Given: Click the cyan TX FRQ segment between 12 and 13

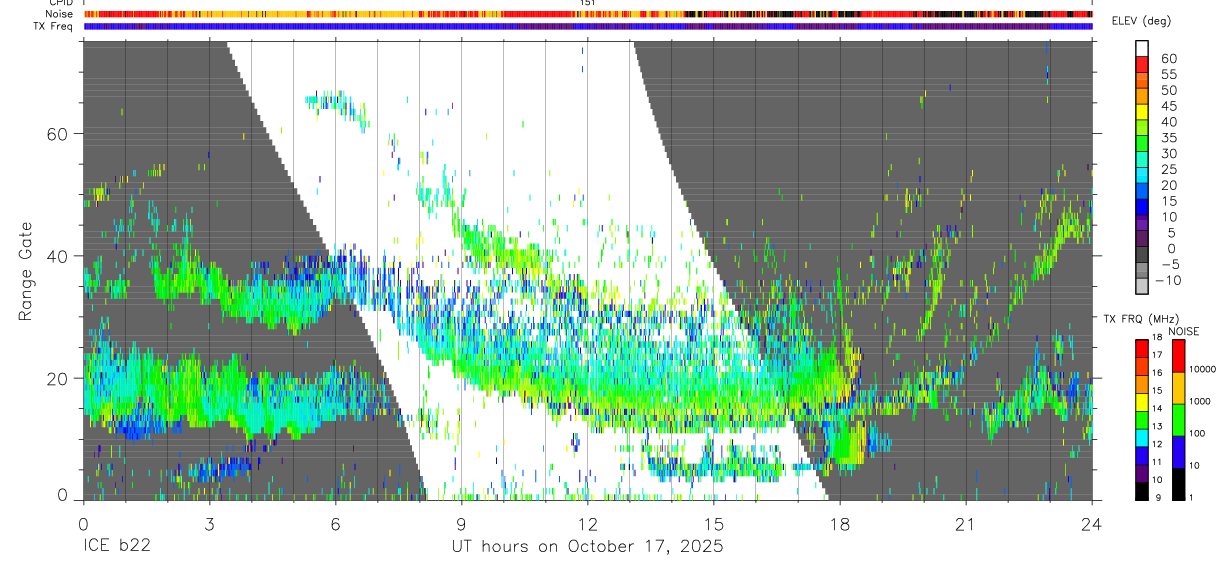Looking at the screenshot, I should [1142, 438].
